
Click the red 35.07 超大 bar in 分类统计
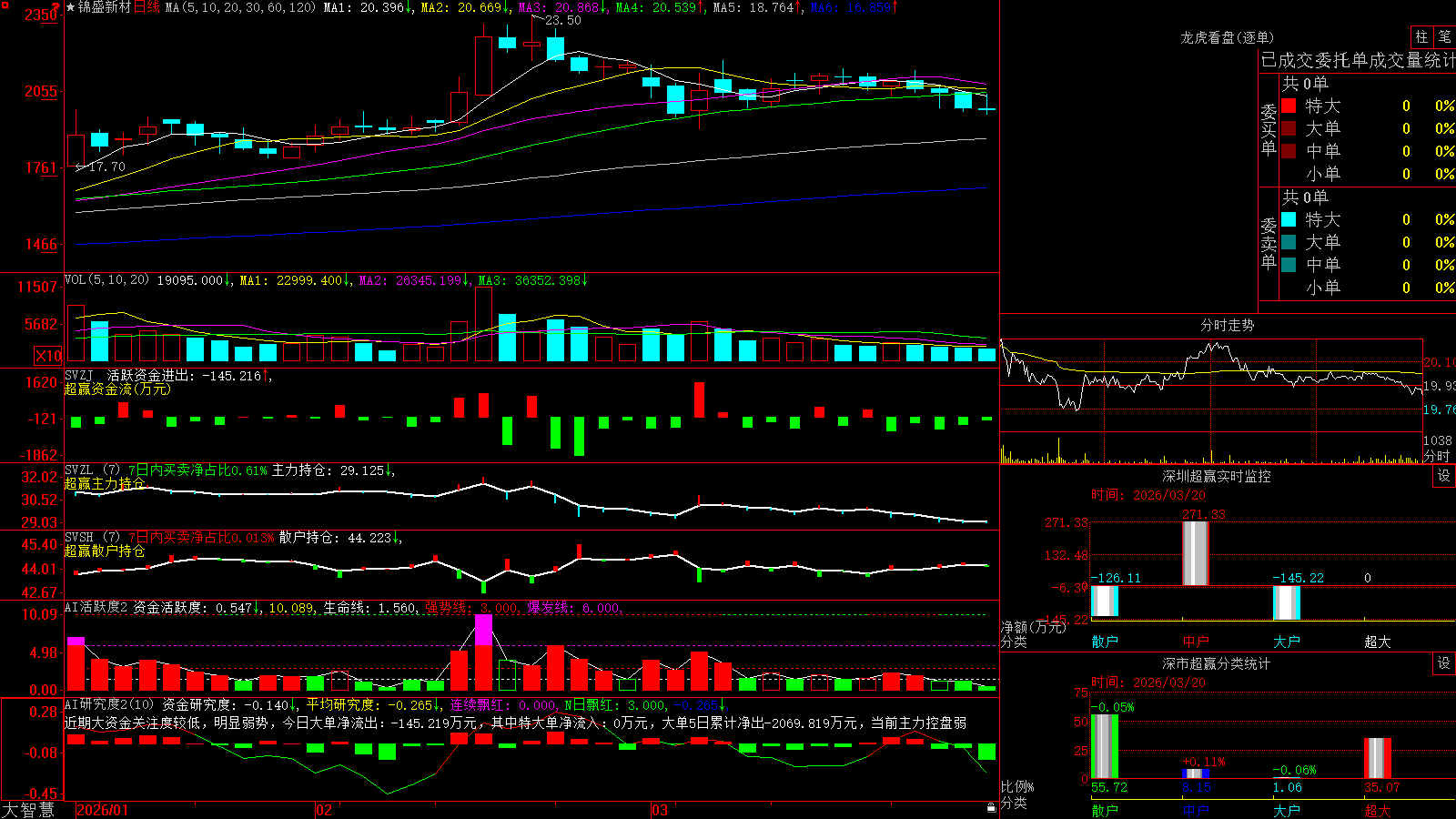(x=1378, y=758)
